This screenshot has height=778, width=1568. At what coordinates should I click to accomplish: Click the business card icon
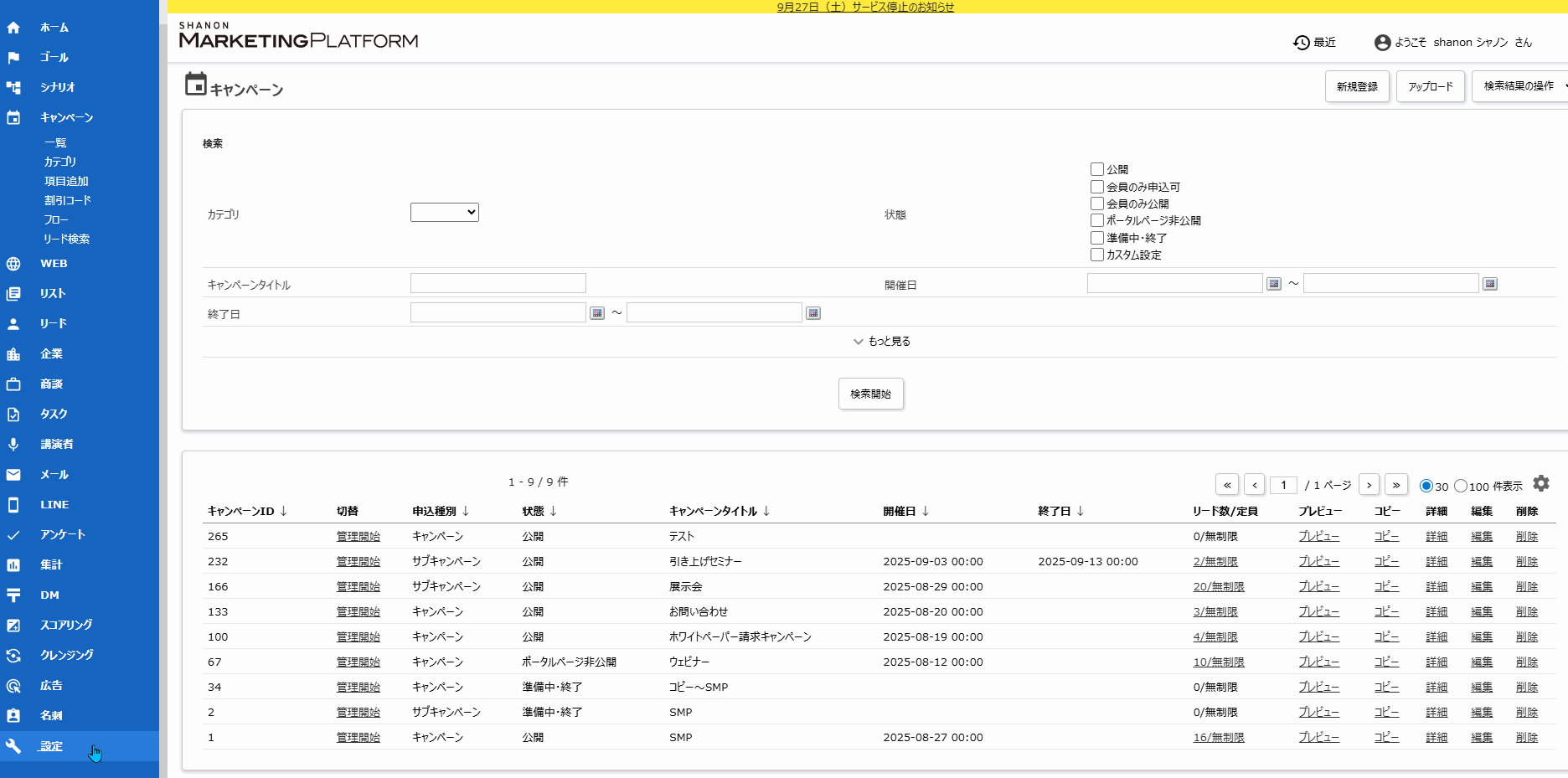[13, 716]
